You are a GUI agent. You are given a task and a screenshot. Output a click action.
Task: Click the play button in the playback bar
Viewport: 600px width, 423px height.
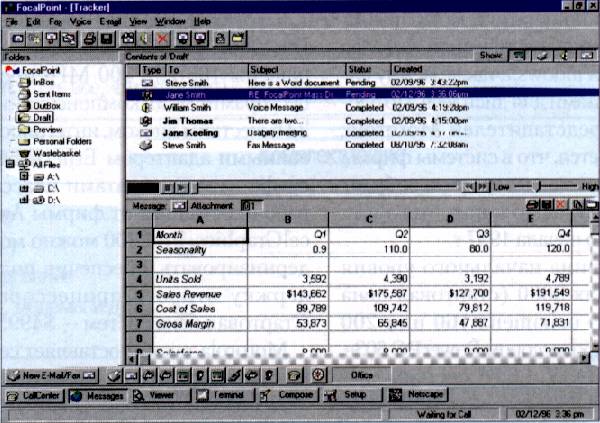click(x=181, y=188)
